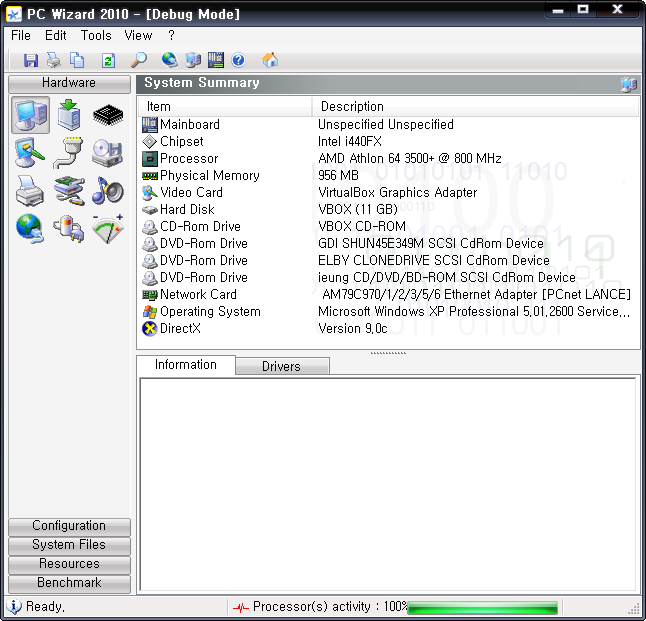
Task: Click the icon at right of System Summary header
Action: tap(629, 84)
